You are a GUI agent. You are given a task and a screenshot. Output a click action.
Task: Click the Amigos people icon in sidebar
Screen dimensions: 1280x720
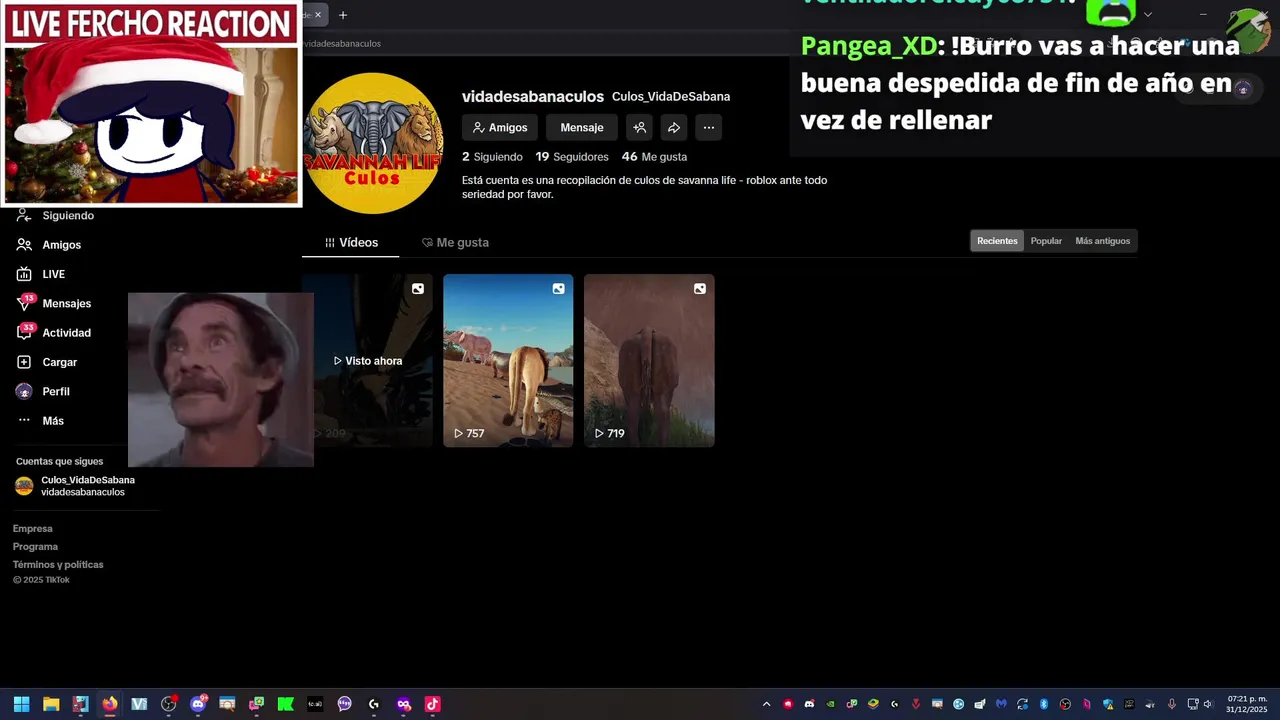tap(24, 245)
